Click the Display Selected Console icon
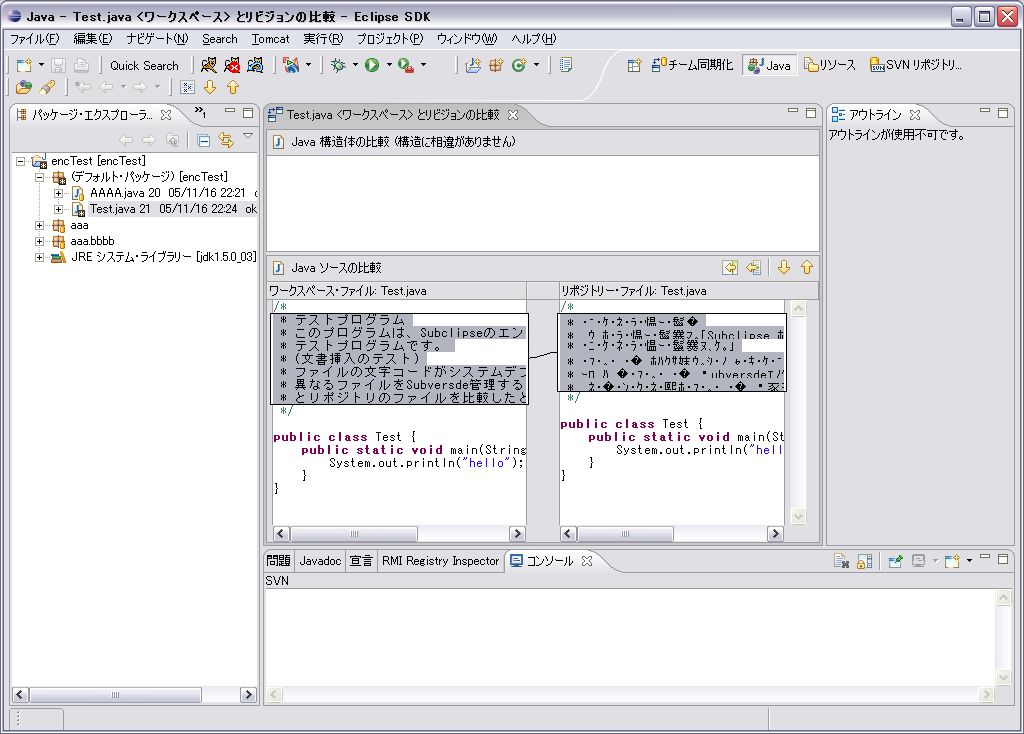1024x734 pixels. click(x=919, y=561)
